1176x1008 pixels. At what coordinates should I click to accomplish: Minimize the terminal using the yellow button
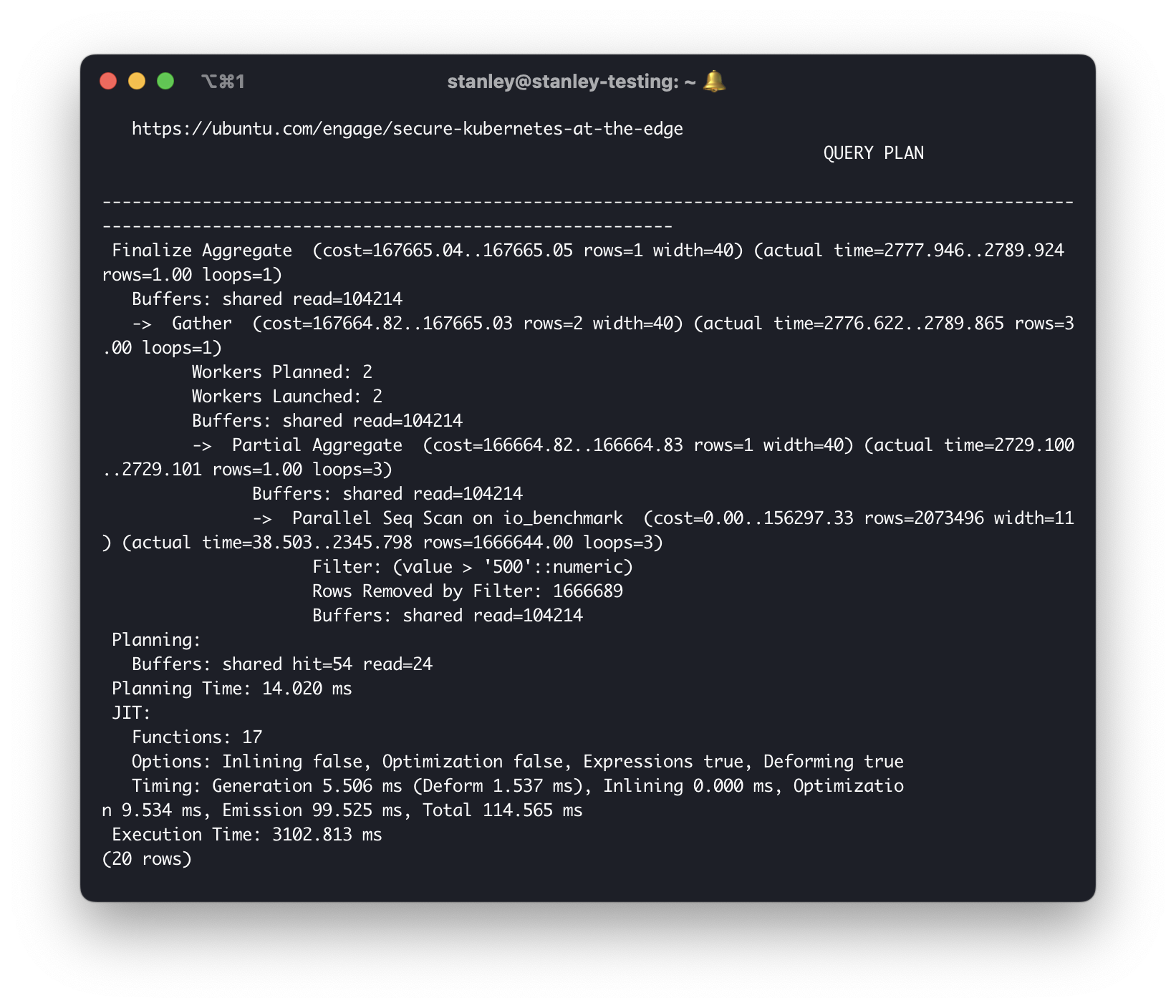tap(137, 82)
